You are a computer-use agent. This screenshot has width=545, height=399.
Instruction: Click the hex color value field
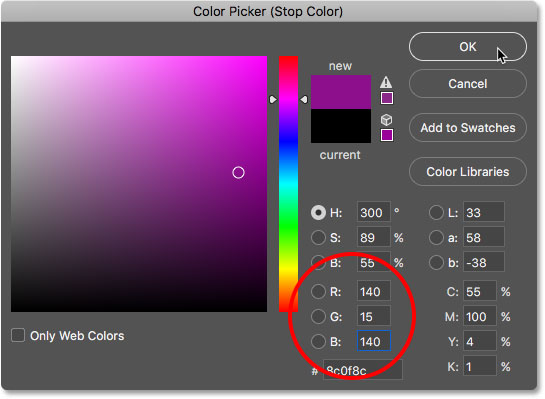tap(363, 370)
